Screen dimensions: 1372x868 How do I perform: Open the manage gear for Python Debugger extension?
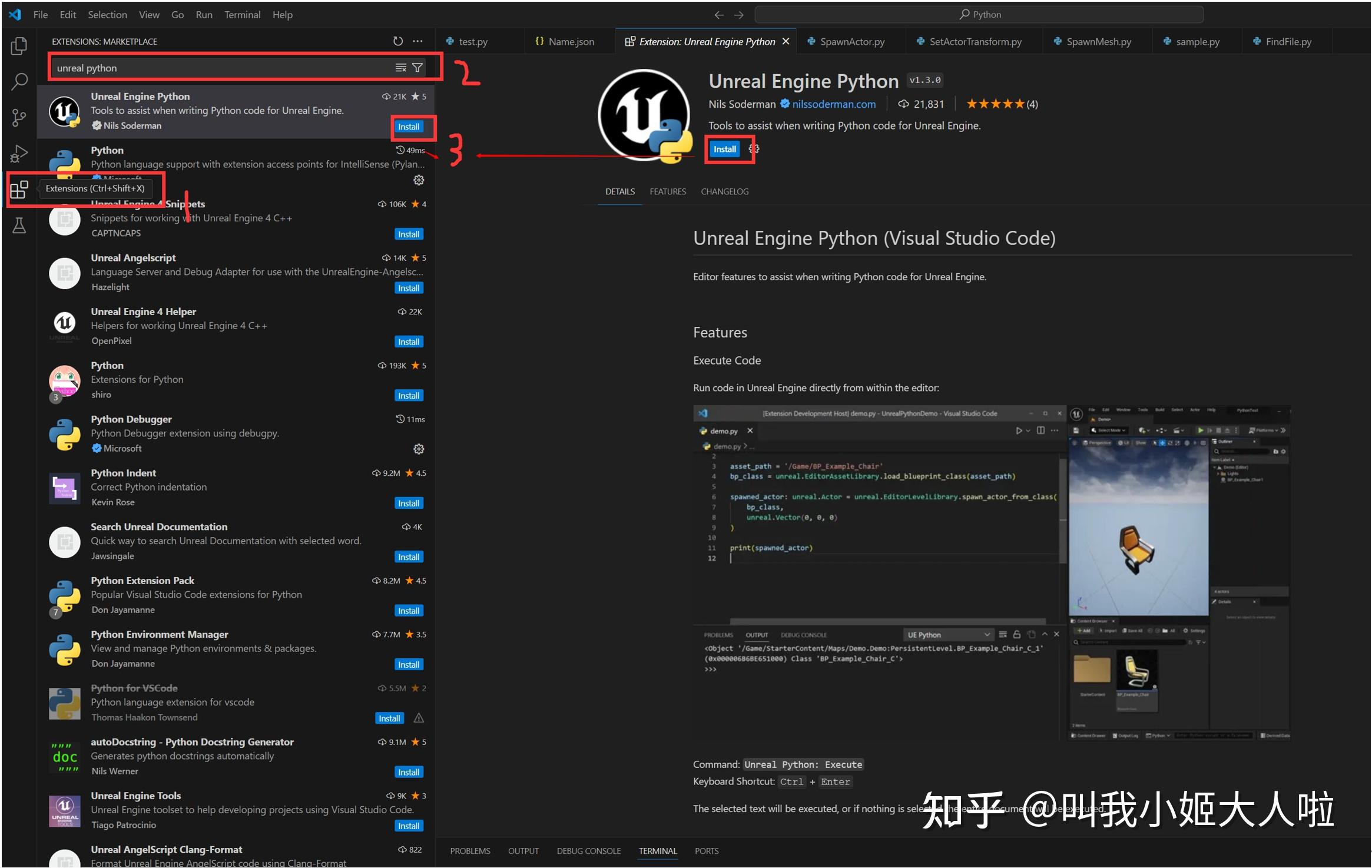[419, 449]
